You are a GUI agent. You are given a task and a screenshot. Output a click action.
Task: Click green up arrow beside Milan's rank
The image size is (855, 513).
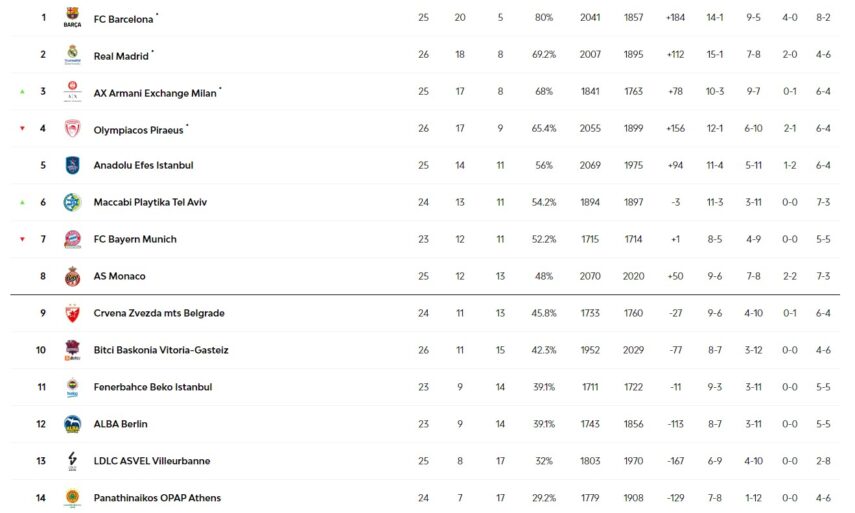tap(22, 91)
